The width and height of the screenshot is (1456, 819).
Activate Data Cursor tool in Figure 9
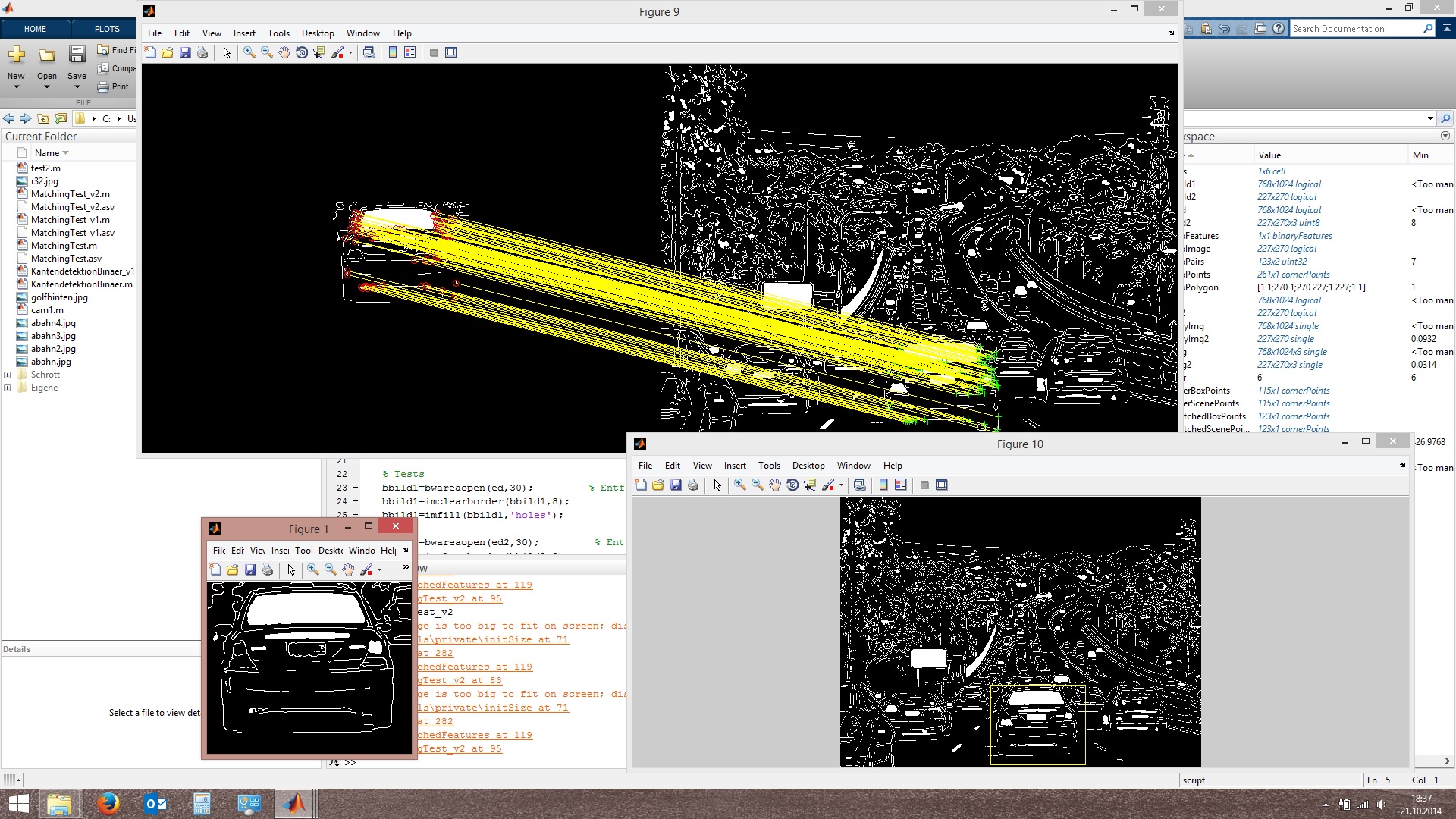click(x=319, y=52)
